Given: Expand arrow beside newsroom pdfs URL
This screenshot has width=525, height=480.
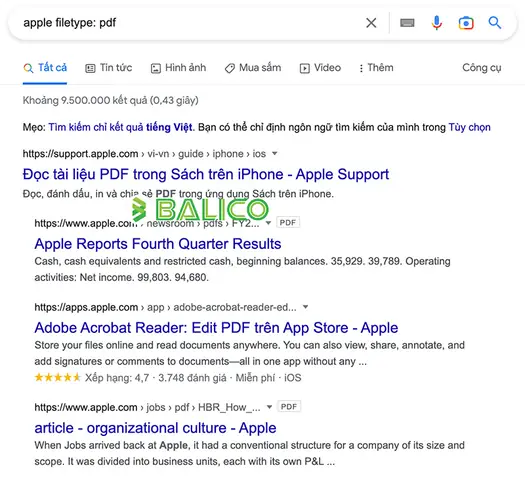Looking at the screenshot, I should pyautogui.click(x=268, y=223).
